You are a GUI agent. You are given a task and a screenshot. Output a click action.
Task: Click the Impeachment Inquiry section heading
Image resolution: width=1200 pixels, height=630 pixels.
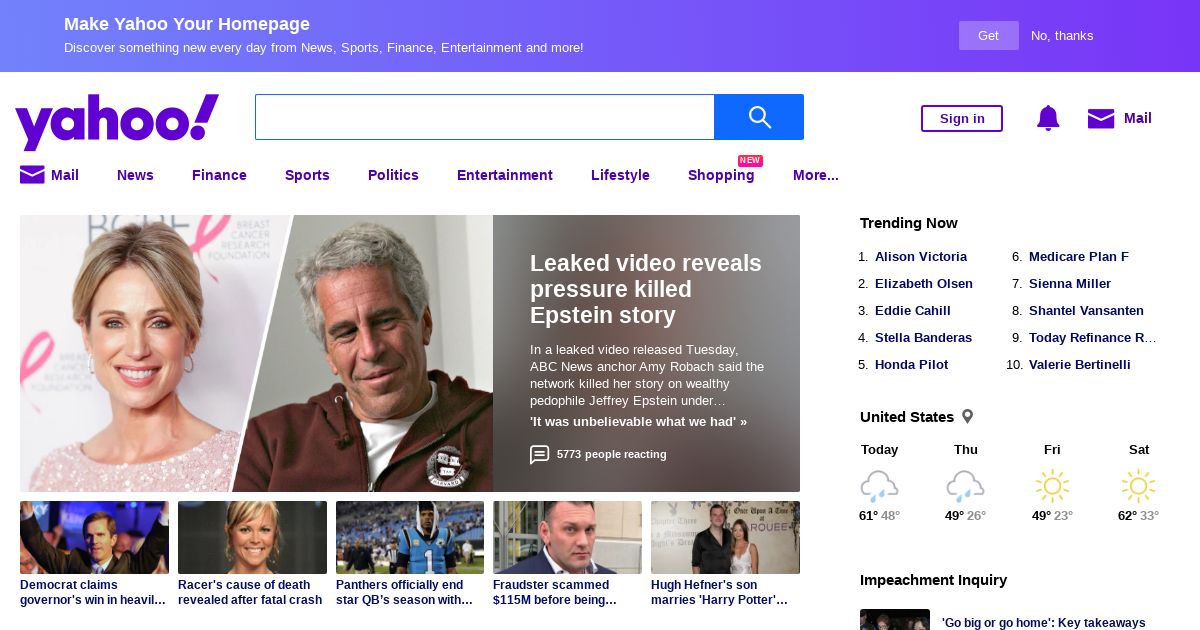933,580
